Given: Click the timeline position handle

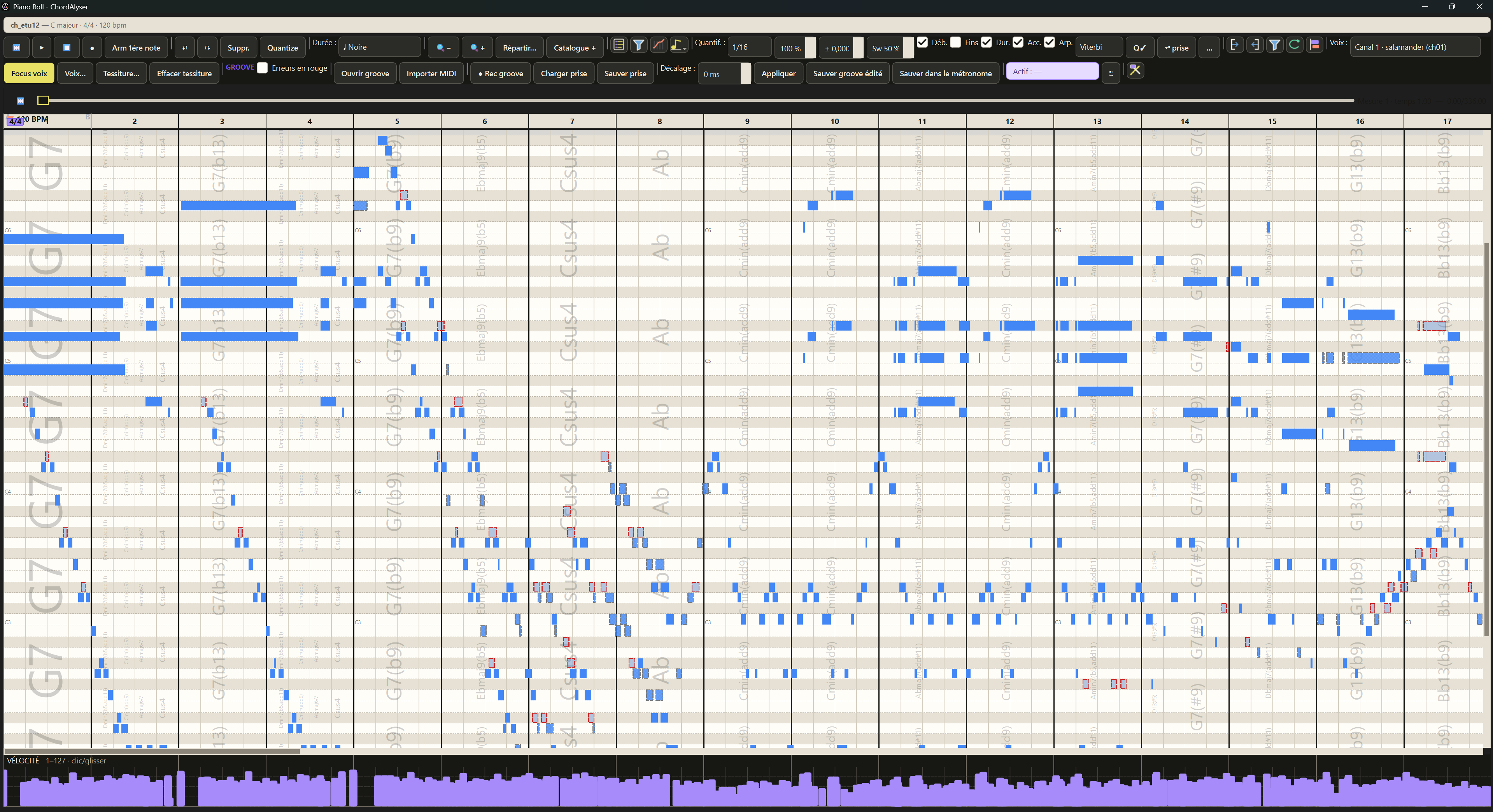Looking at the screenshot, I should [43, 101].
